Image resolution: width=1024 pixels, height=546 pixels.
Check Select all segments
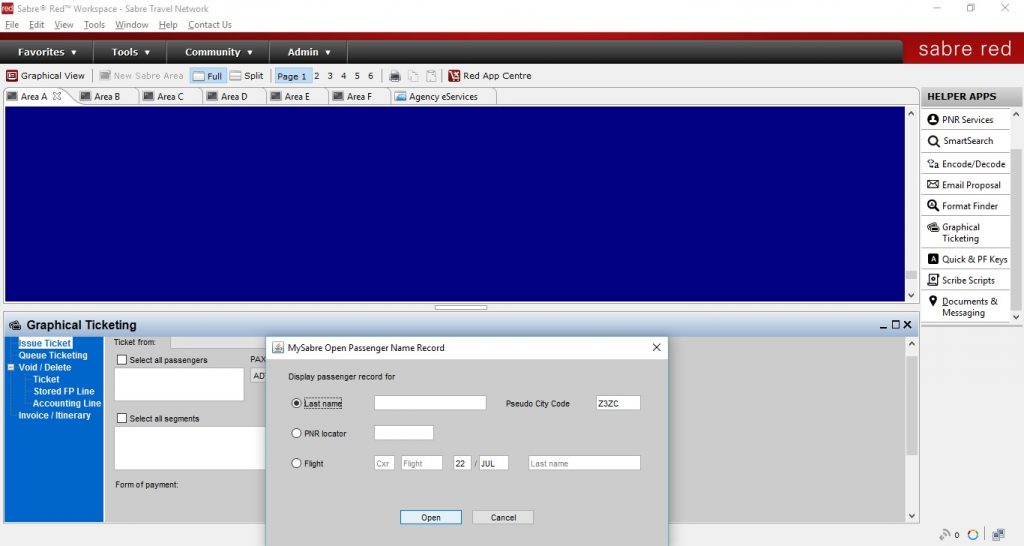coord(122,418)
